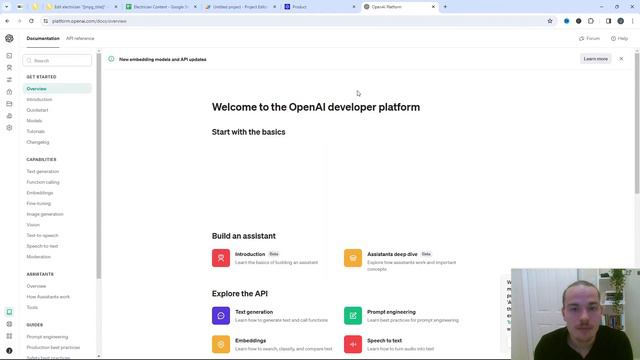Image resolution: width=640 pixels, height=360 pixels.
Task: Open the Forum link in the header
Action: [x=589, y=38]
